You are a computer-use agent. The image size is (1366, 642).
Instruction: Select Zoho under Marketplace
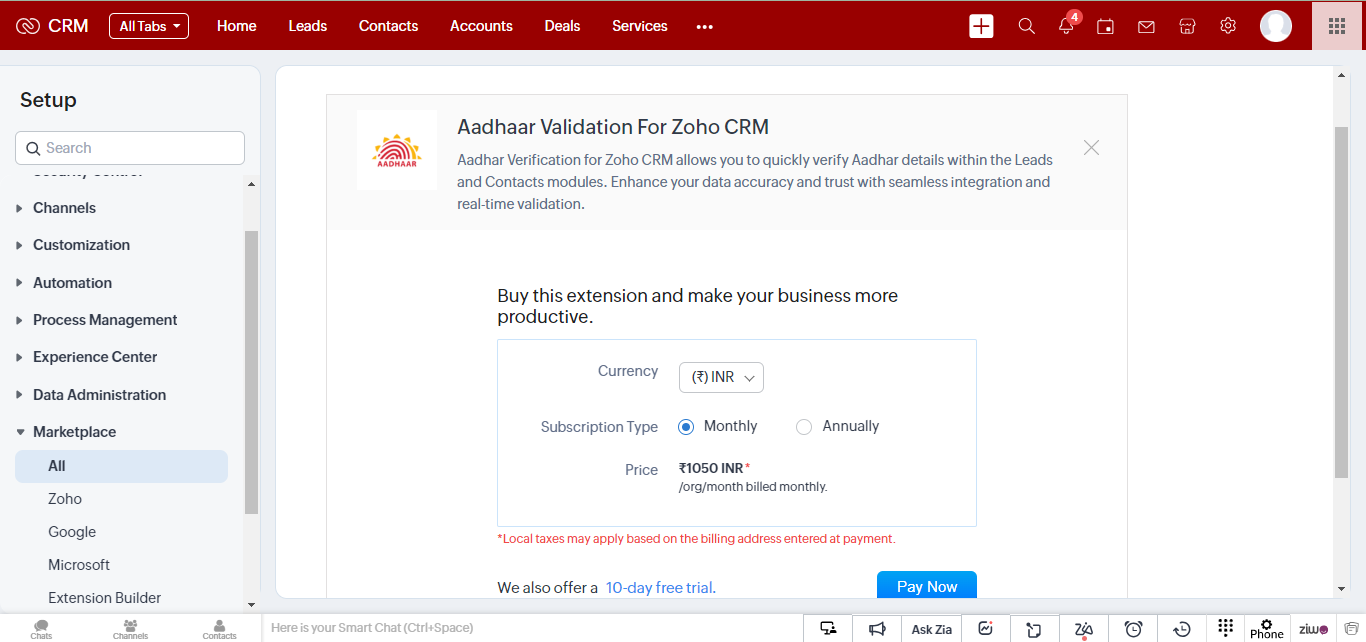[65, 499]
